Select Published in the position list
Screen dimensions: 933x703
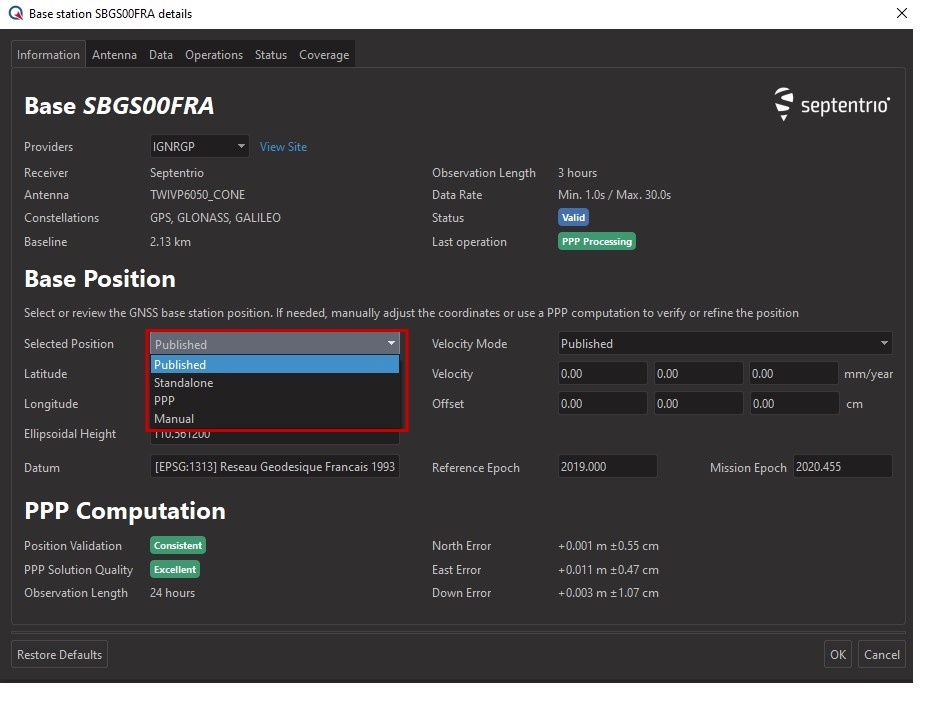click(180, 365)
